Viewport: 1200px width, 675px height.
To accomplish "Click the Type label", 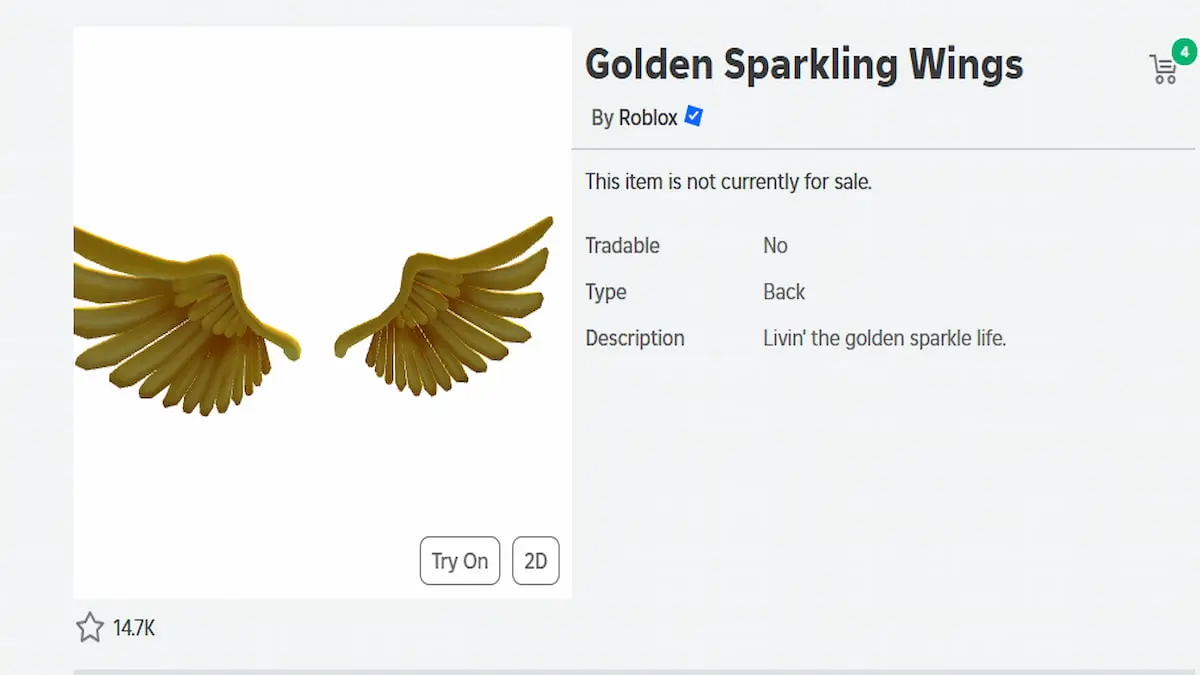I will 606,292.
